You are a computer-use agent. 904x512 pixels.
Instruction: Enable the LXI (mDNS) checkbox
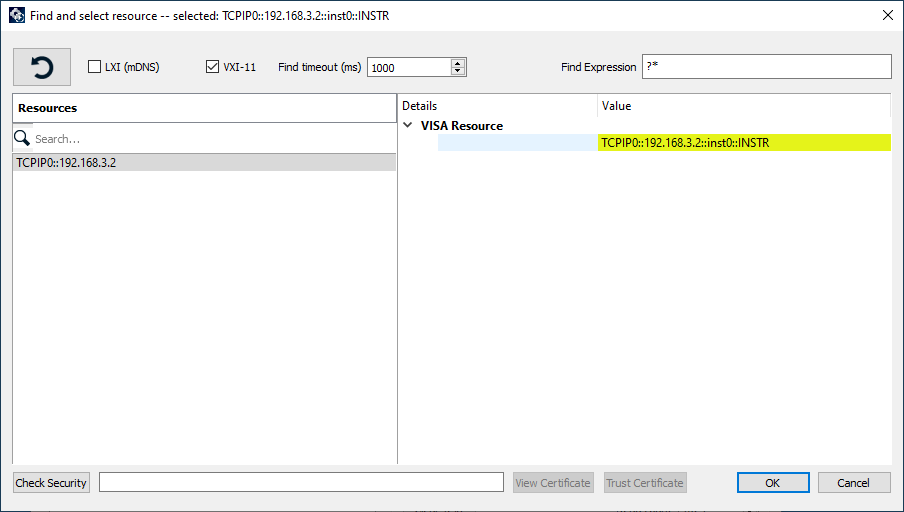point(95,67)
